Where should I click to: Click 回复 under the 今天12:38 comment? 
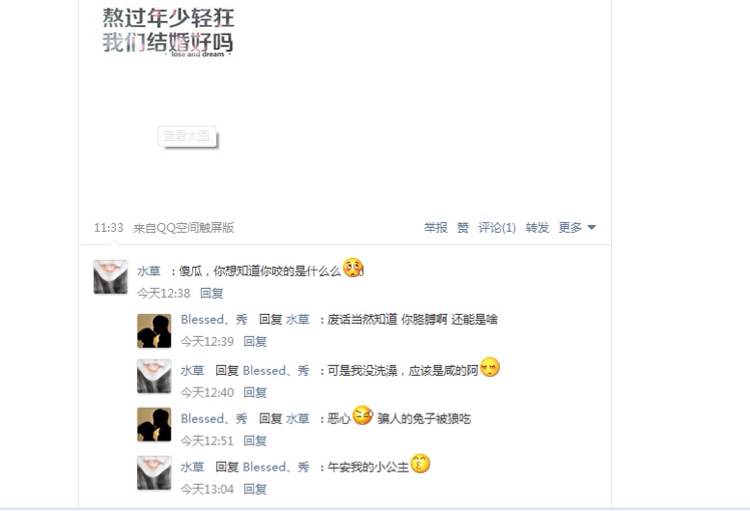[211, 293]
